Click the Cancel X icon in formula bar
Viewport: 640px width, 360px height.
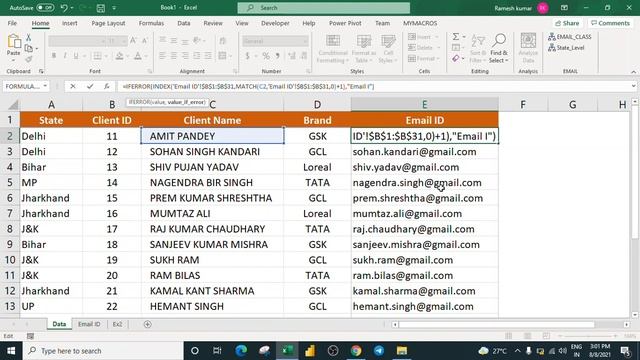click(x=73, y=86)
